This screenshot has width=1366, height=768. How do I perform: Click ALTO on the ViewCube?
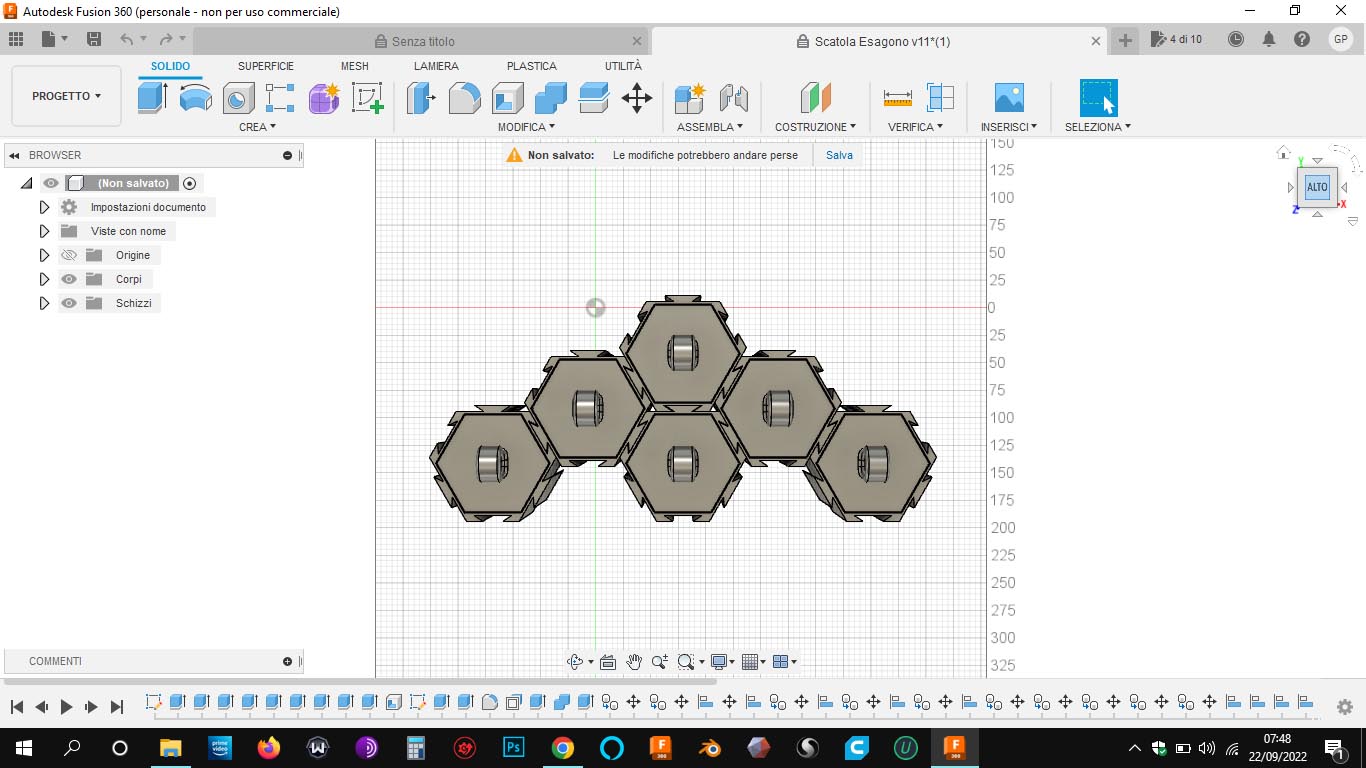[1316, 186]
